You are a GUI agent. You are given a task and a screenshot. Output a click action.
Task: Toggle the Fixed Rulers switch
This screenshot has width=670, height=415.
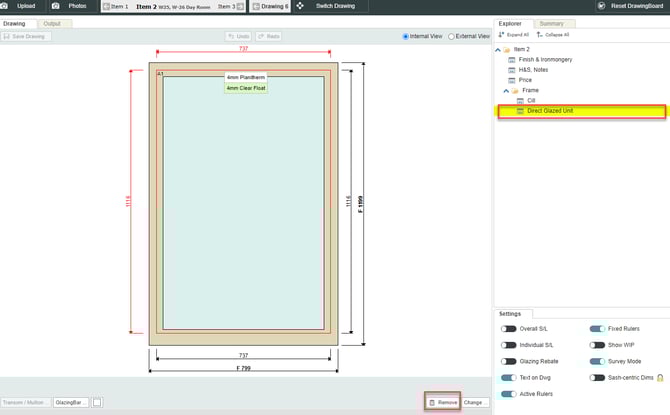(597, 328)
